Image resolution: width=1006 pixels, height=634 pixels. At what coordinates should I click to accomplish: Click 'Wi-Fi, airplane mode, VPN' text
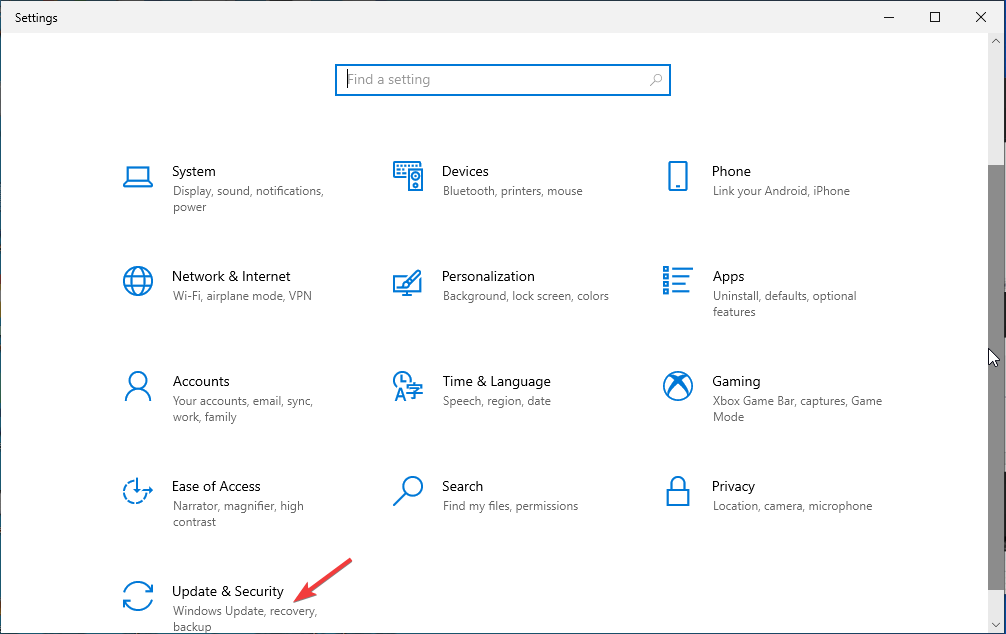pyautogui.click(x=242, y=296)
